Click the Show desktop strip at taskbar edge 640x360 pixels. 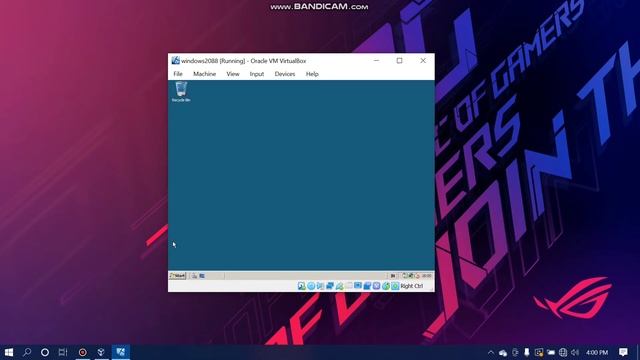pyautogui.click(x=638, y=352)
